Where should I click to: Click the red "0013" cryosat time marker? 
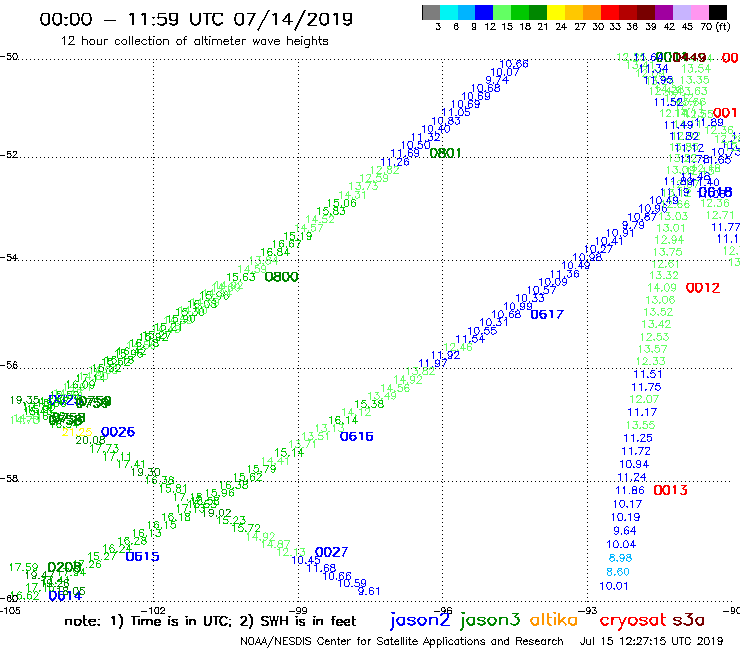[x=670, y=490]
